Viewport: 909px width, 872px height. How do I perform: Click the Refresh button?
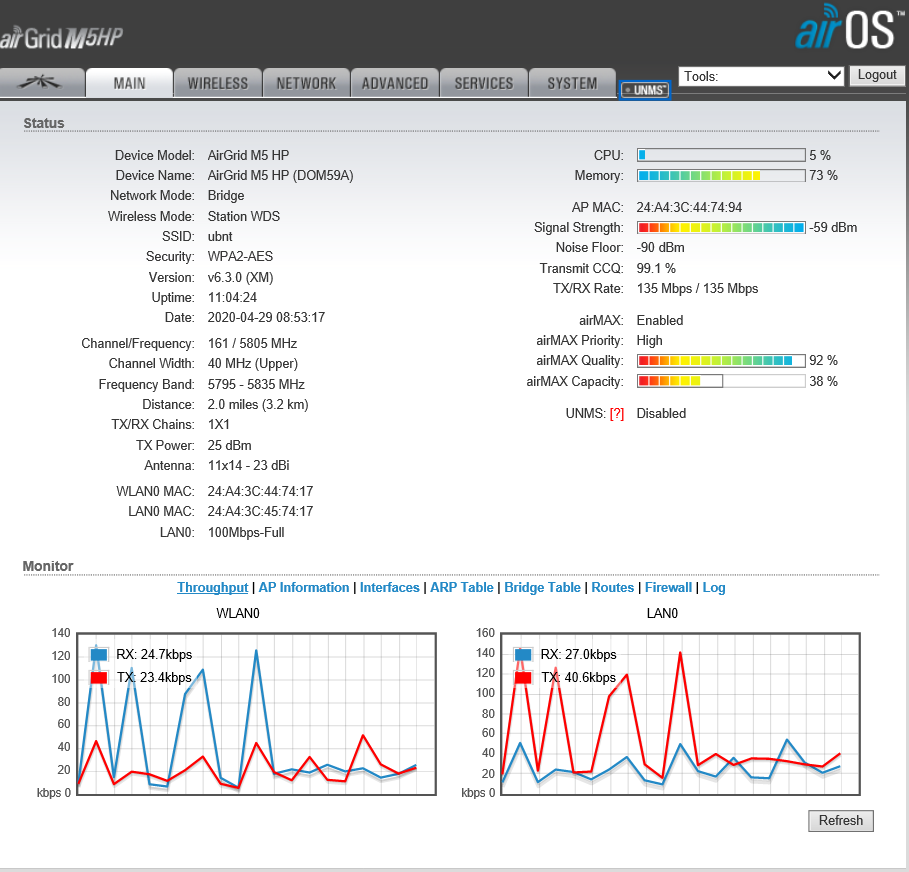(x=841, y=820)
